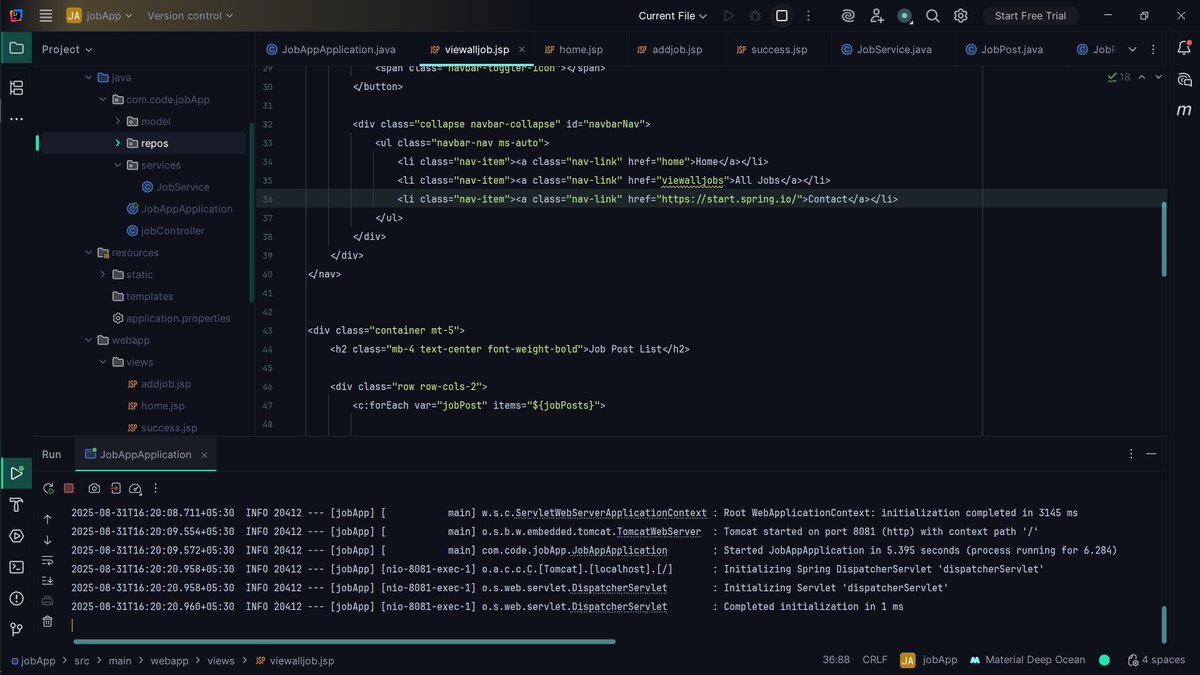Open Search Everywhere magnifier
1200x675 pixels.
pos(932,15)
